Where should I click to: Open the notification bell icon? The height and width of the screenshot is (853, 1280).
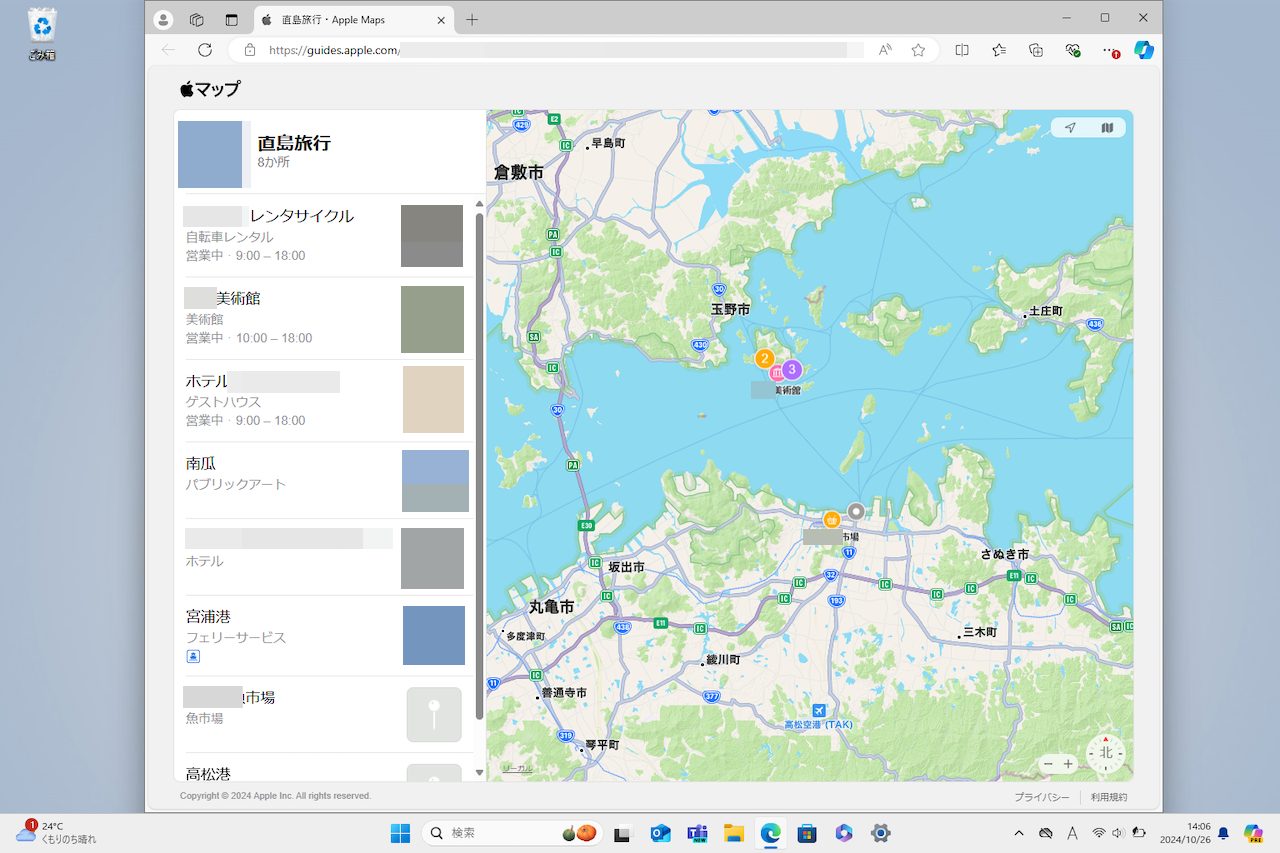point(1223,832)
